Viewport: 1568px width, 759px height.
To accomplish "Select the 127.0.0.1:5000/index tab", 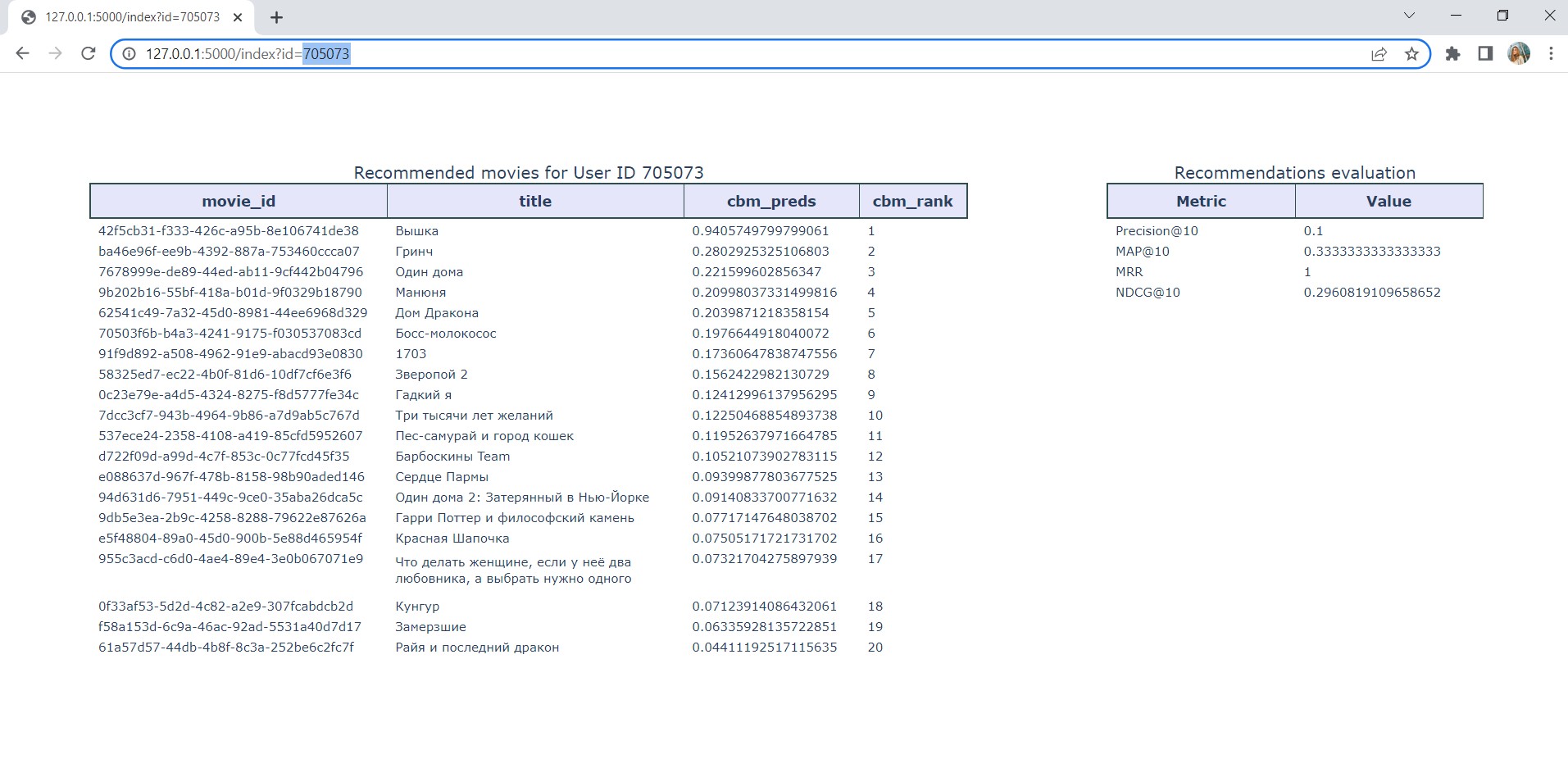I will pyautogui.click(x=131, y=16).
